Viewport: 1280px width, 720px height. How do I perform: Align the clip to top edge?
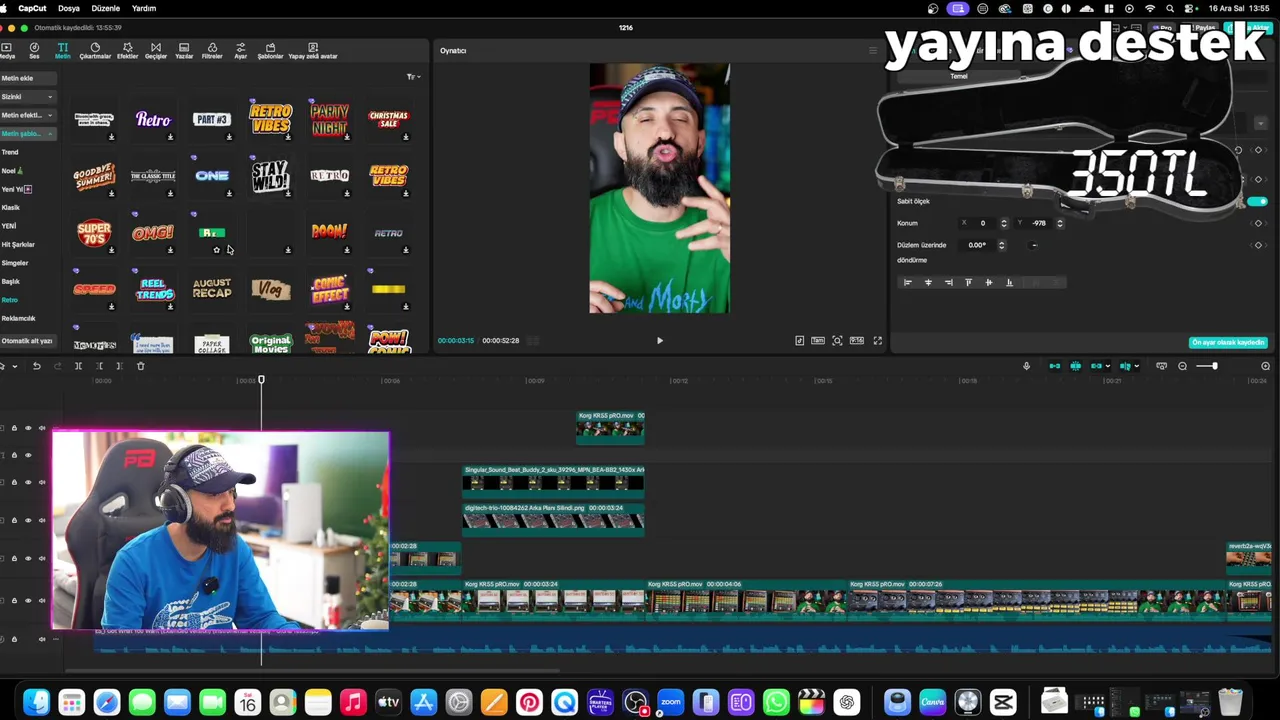point(968,283)
